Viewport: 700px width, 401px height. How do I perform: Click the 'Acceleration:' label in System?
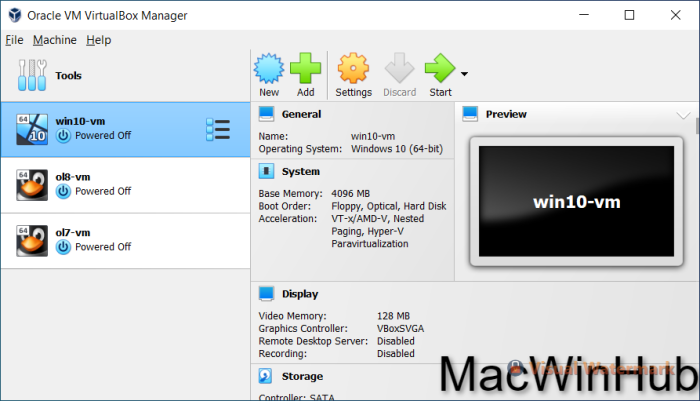288,218
